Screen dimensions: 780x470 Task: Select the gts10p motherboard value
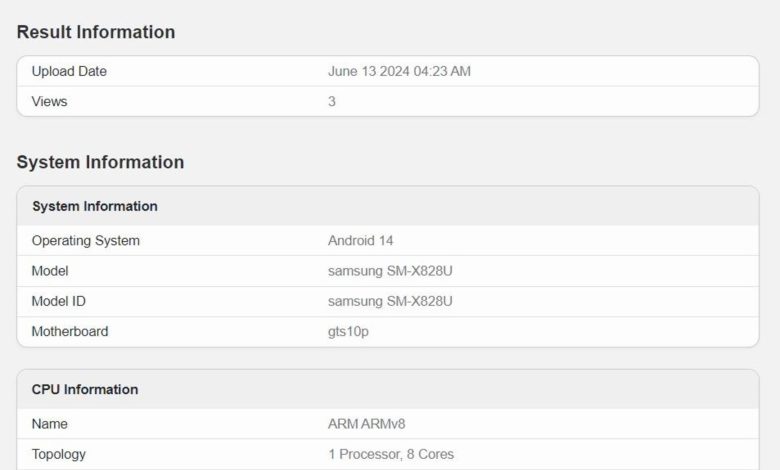pyautogui.click(x=350, y=331)
